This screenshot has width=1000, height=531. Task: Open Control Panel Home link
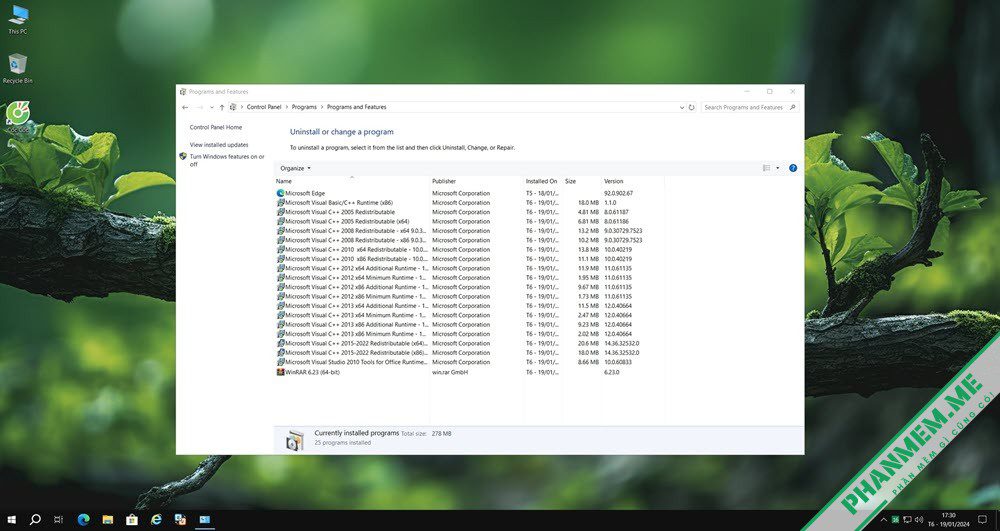(x=216, y=127)
